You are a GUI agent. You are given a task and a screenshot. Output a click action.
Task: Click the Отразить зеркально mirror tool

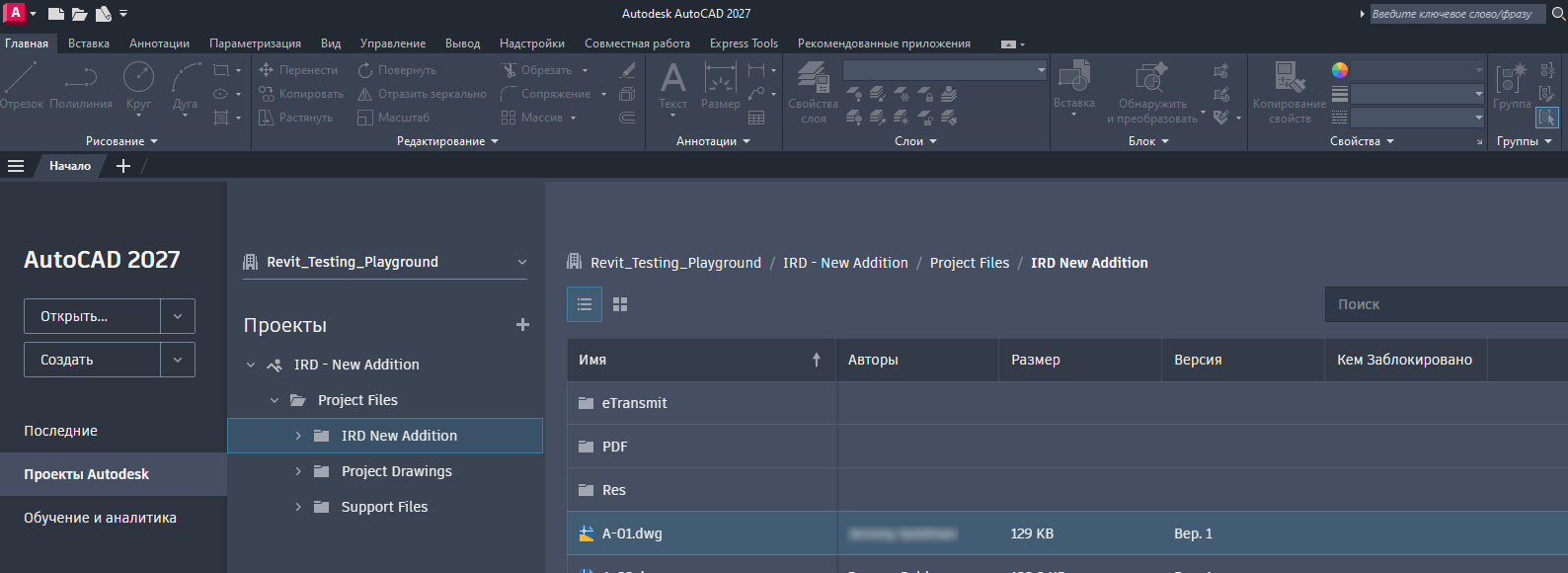coord(422,94)
